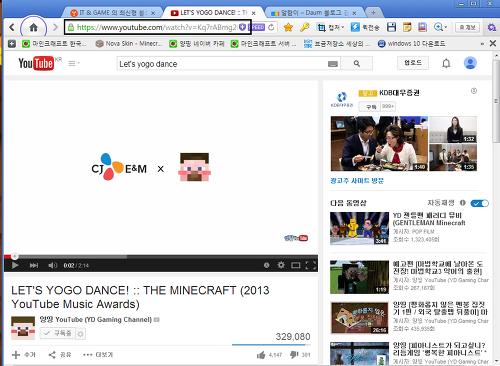Image resolution: width=500 pixels, height=366 pixels.
Task: Click the lightning quick-send toolbar icon
Action: point(355,27)
